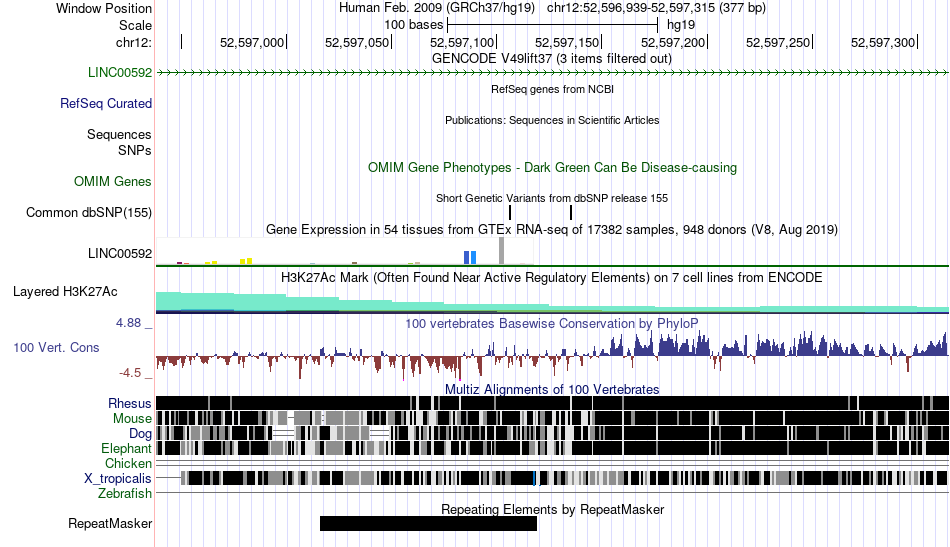Screen dimensions: 950x547
Task: Select the Dog alignment label
Action: 140,434
